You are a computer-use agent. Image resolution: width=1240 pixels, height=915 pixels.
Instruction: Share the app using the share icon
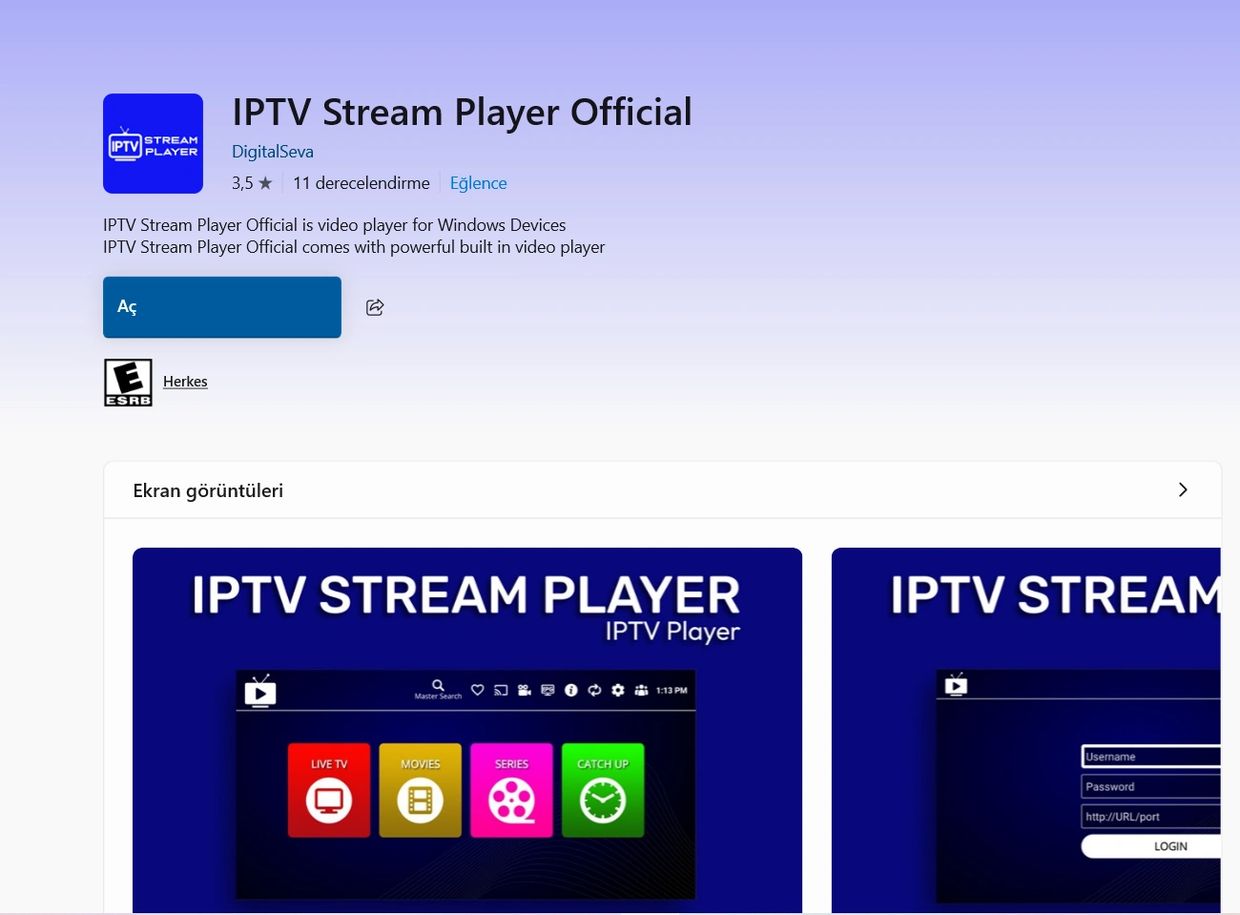375,307
